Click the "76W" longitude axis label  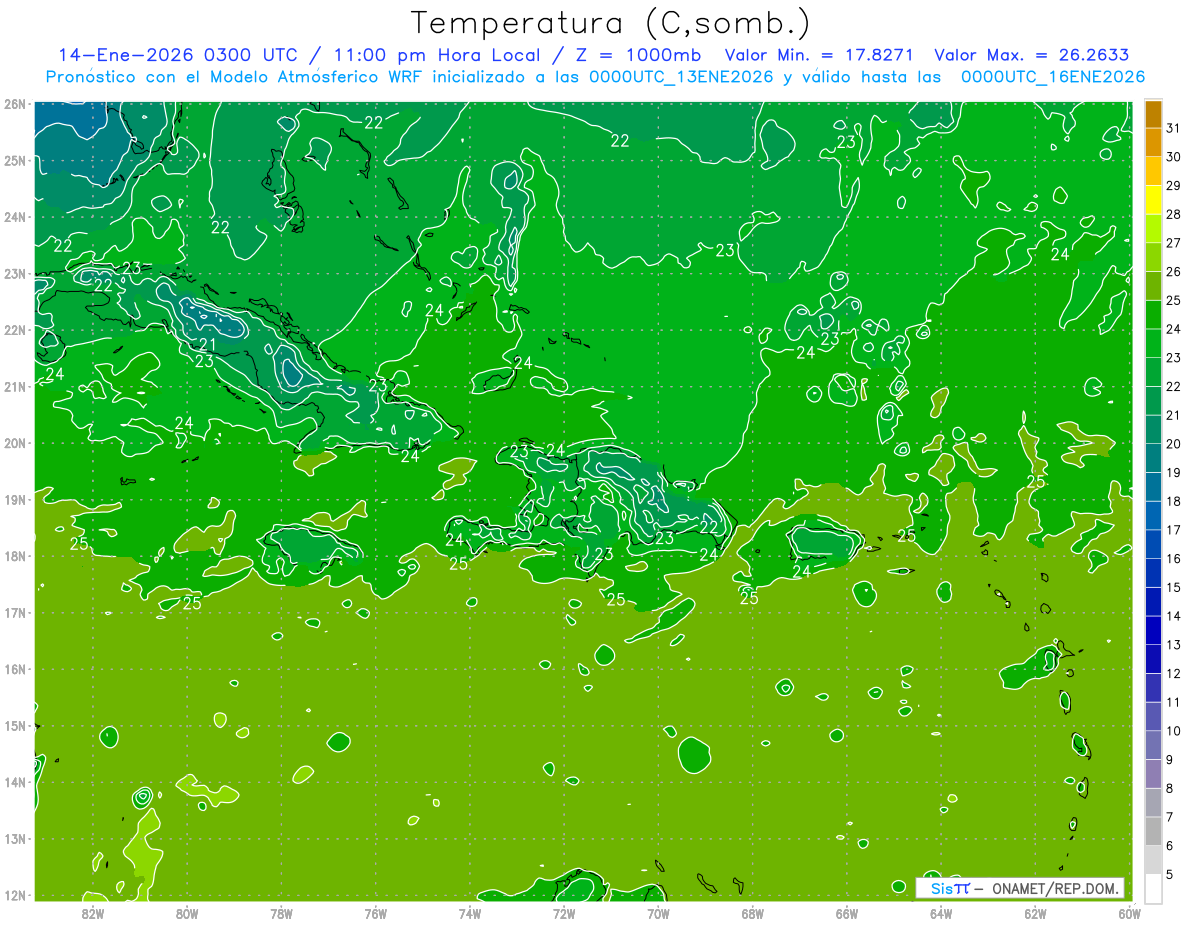coord(376,913)
